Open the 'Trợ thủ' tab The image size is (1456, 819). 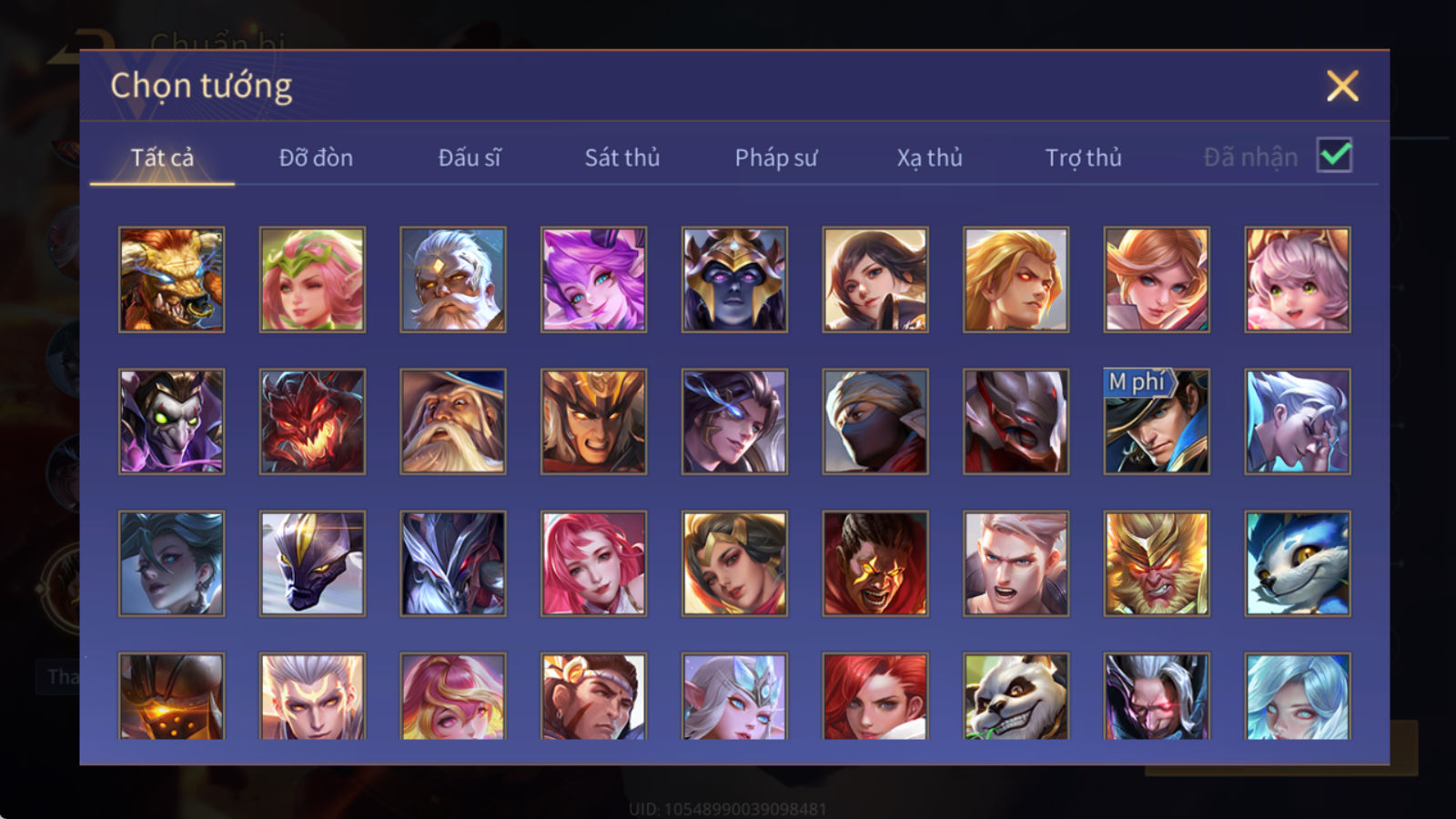click(x=1083, y=157)
